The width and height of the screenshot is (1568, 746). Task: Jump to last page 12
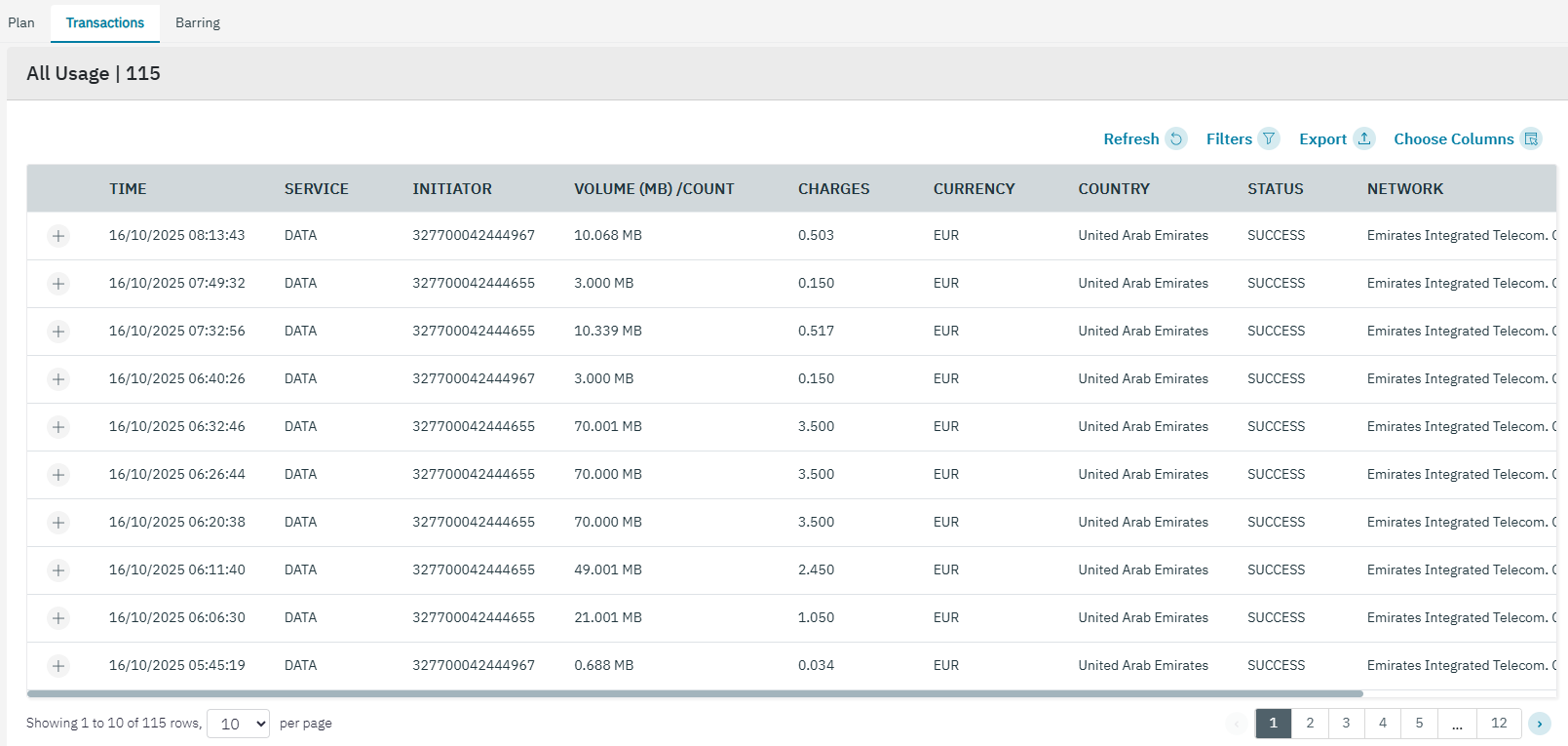[x=1499, y=723]
